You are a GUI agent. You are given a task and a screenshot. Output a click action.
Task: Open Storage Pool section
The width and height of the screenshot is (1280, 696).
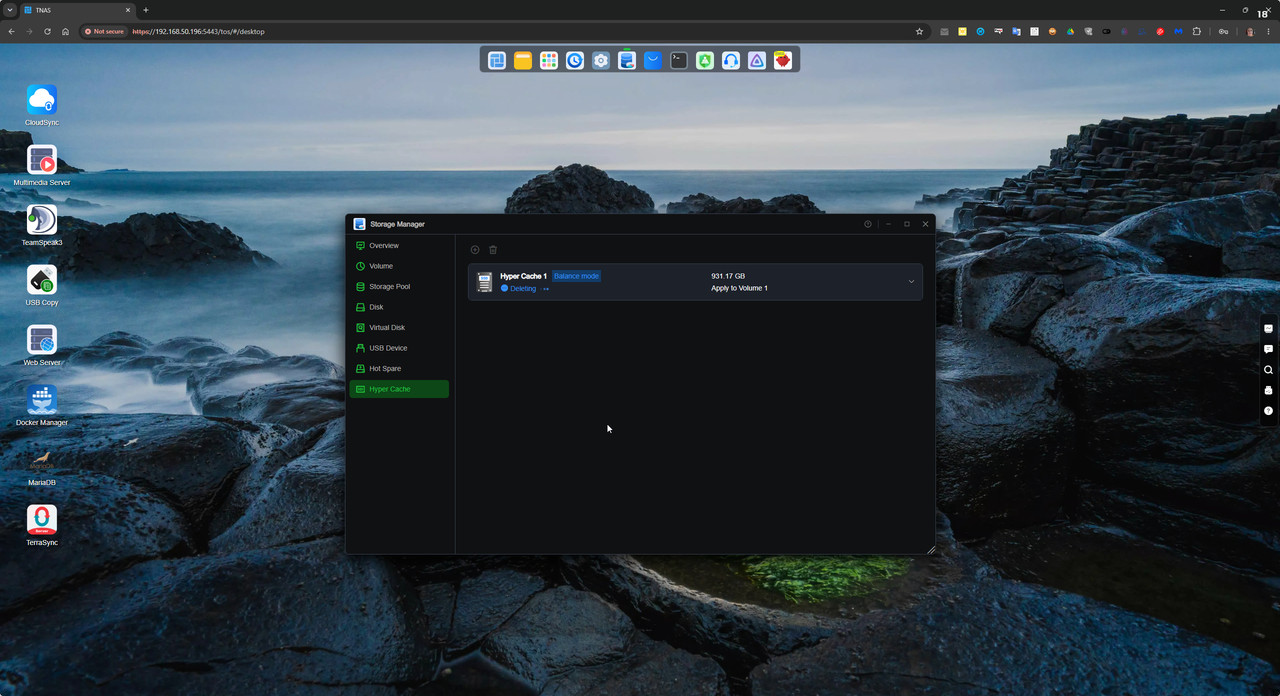click(399, 287)
